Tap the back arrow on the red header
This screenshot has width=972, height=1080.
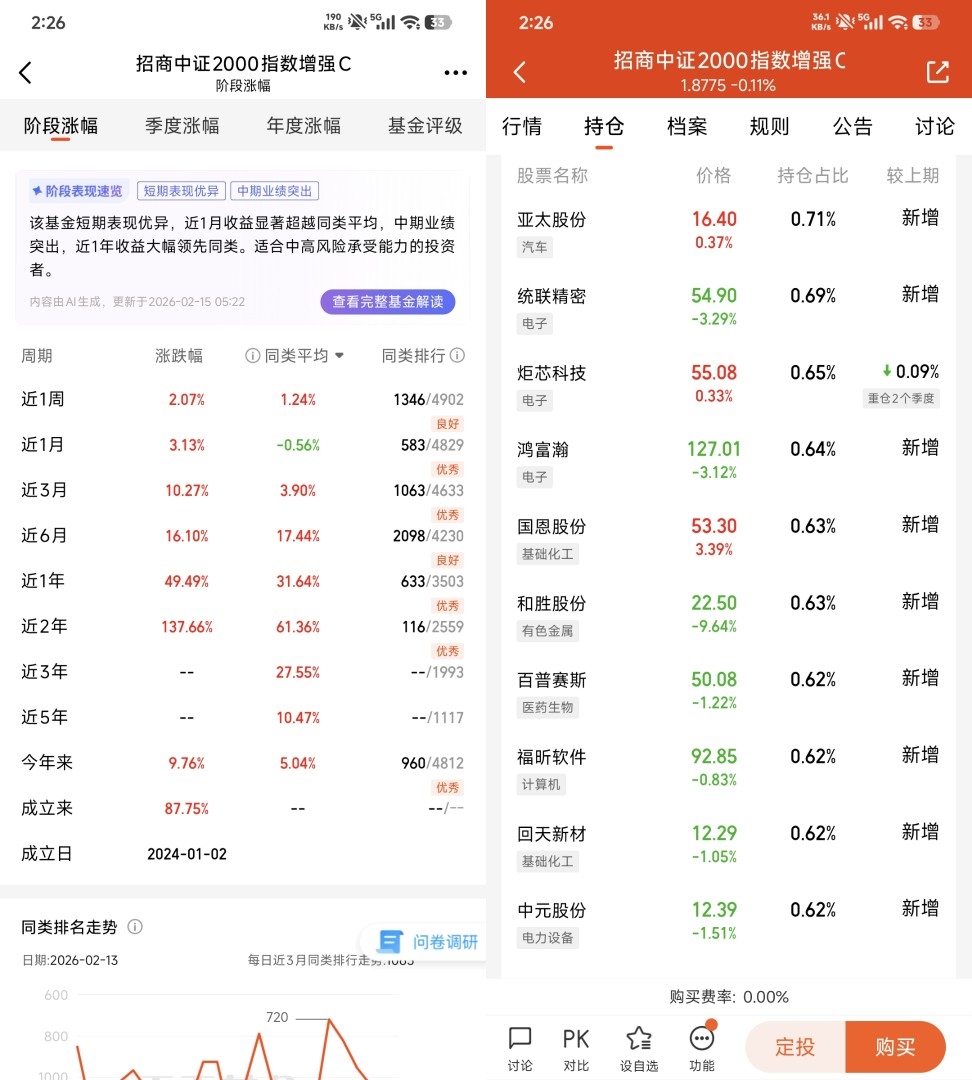[x=520, y=72]
